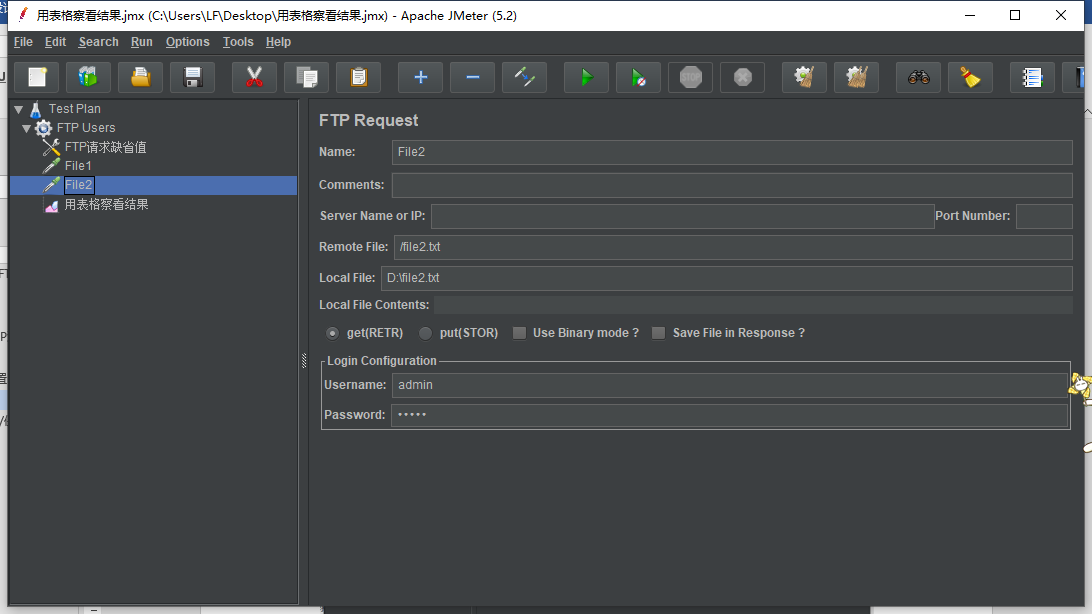Image resolution: width=1092 pixels, height=614 pixels.
Task: Minimize the JMeter window
Action: click(969, 15)
